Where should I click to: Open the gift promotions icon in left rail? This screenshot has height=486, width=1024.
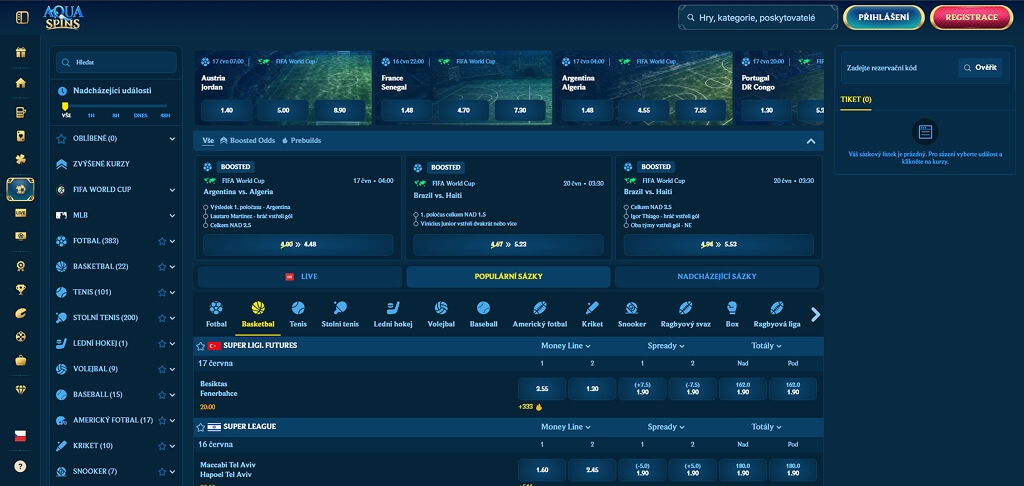pos(21,52)
